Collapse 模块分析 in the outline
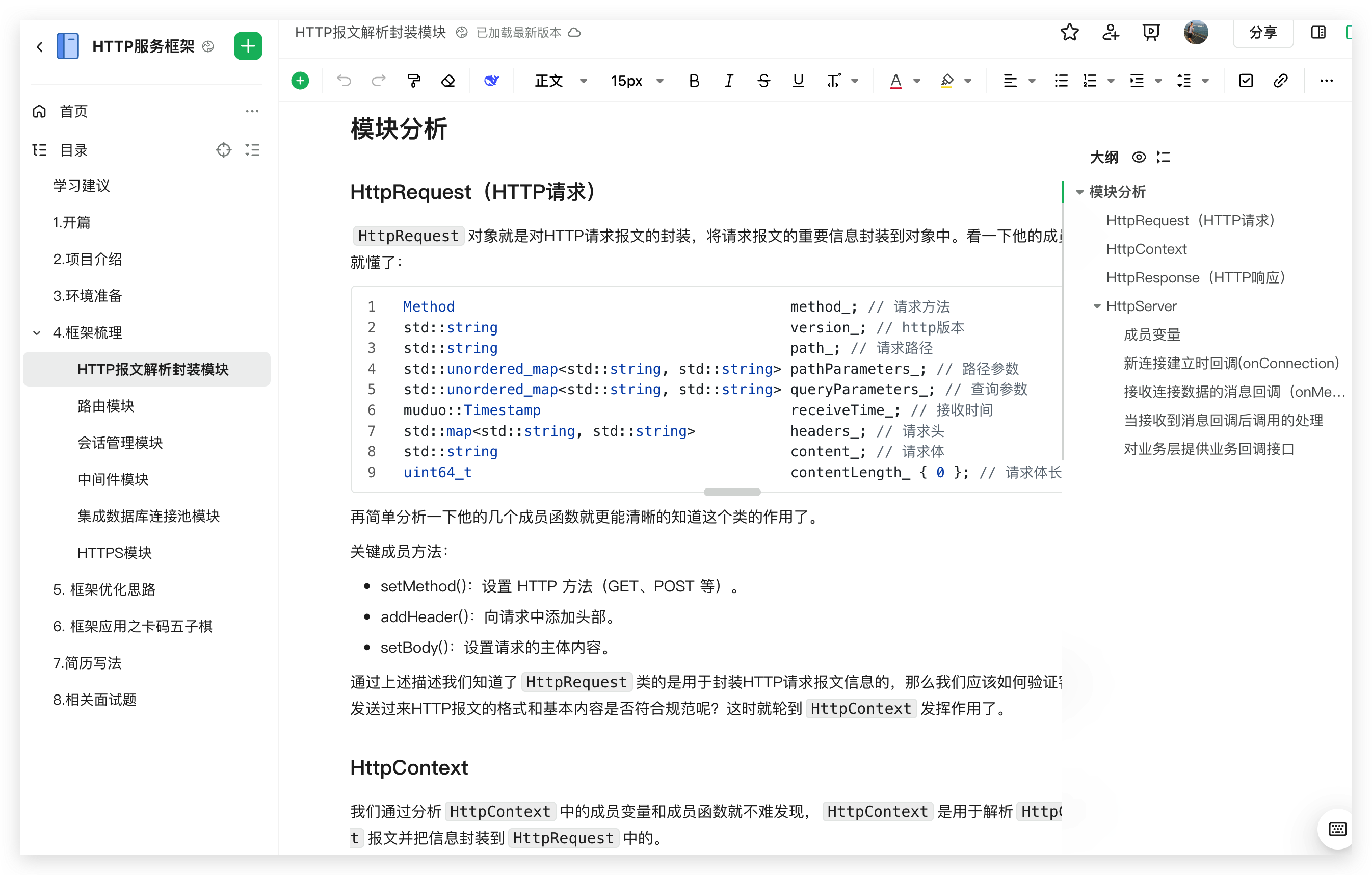This screenshot has height=875, width=1372. [1079, 192]
